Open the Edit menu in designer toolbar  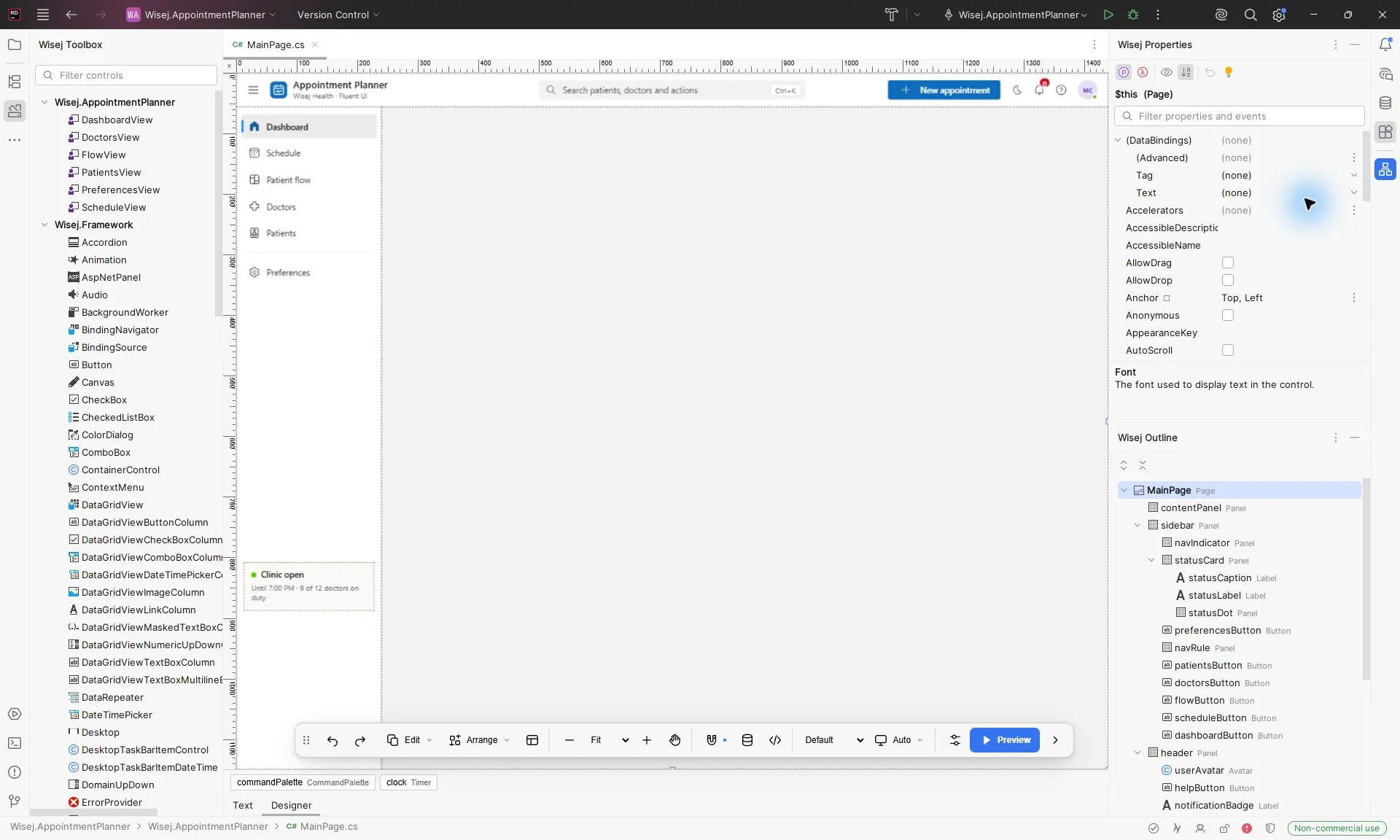click(409, 740)
